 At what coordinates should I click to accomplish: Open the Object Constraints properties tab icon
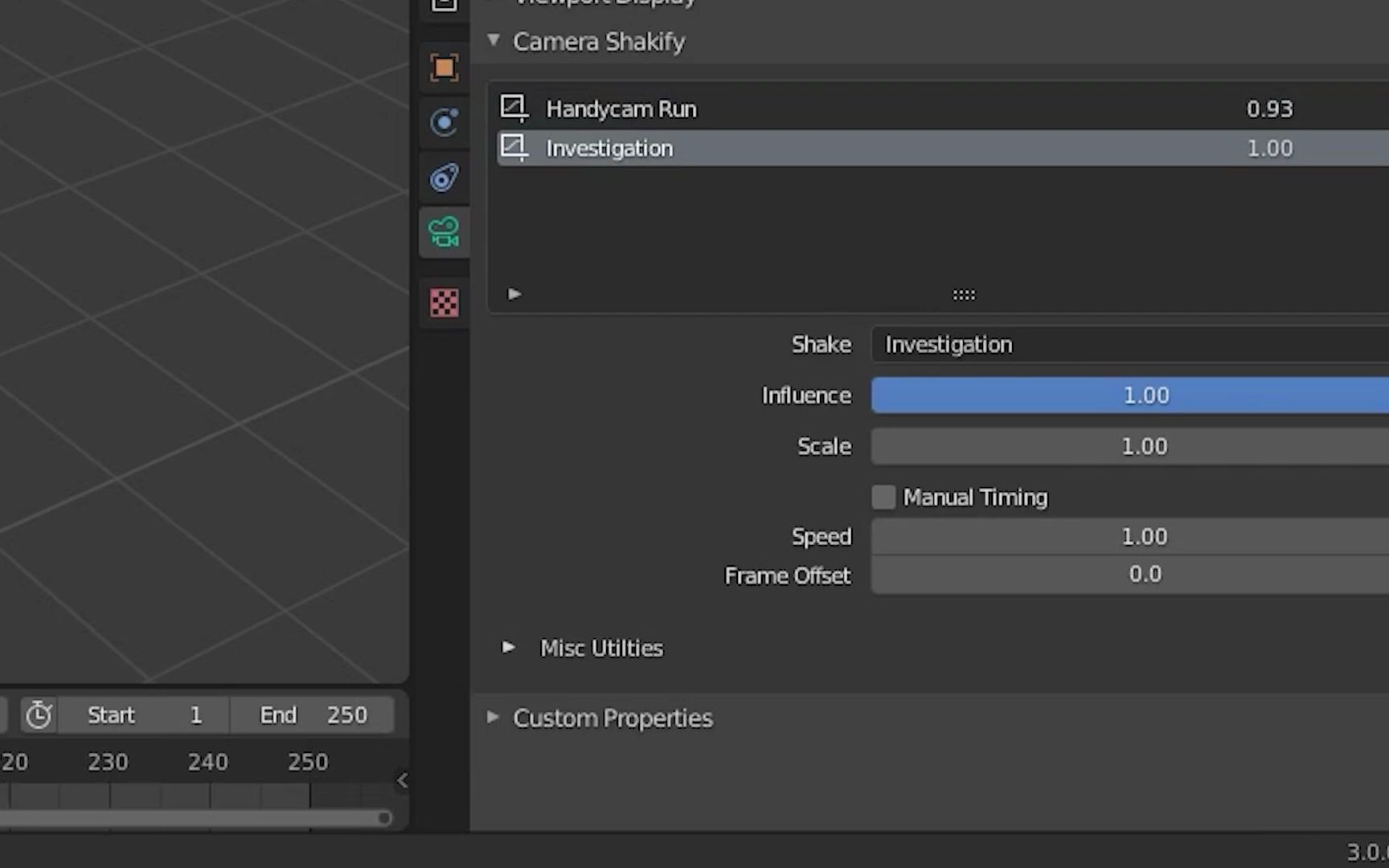tap(444, 177)
